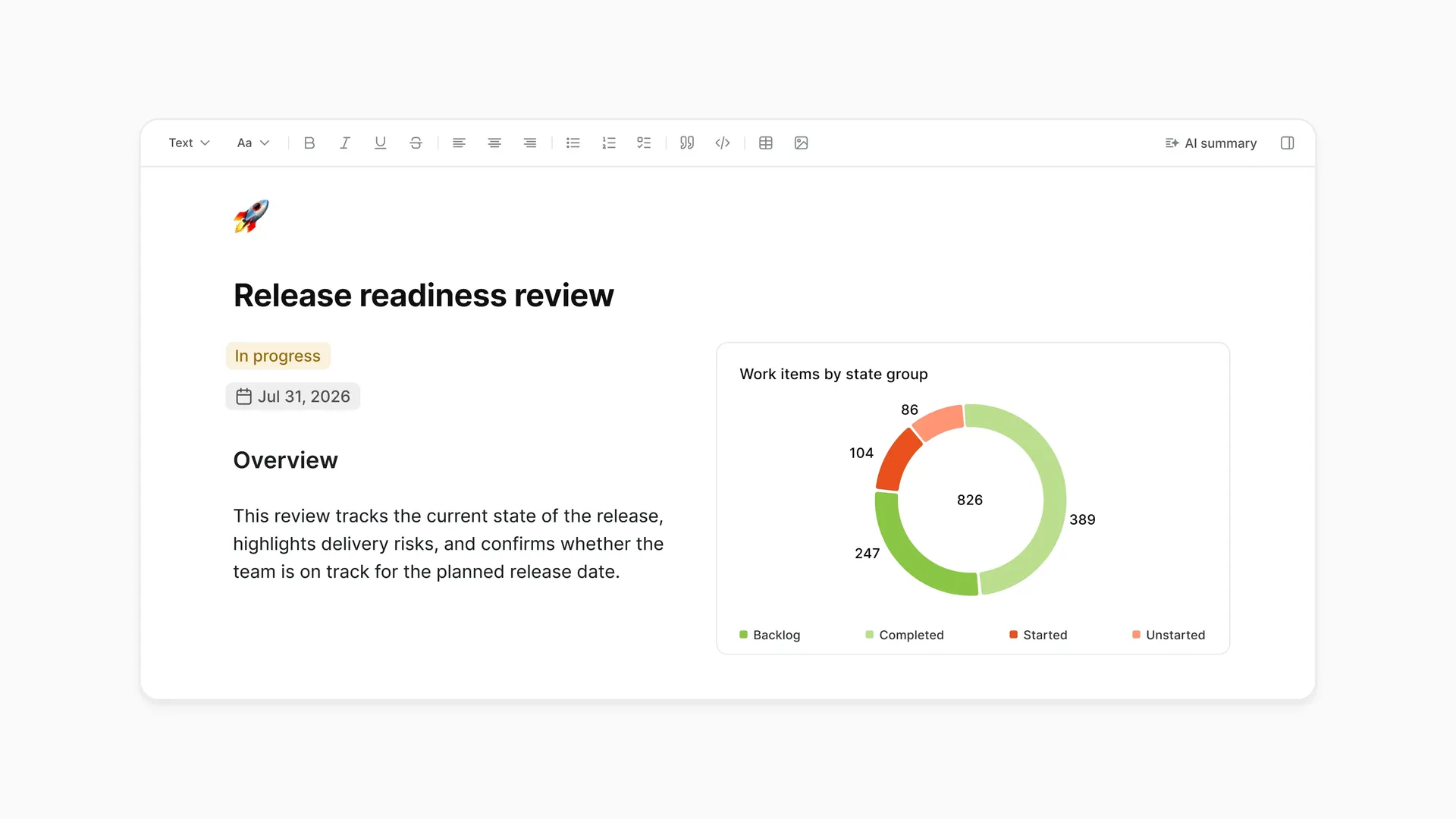Open the Aa font size dropdown
This screenshot has width=1456, height=819.
pyautogui.click(x=253, y=143)
